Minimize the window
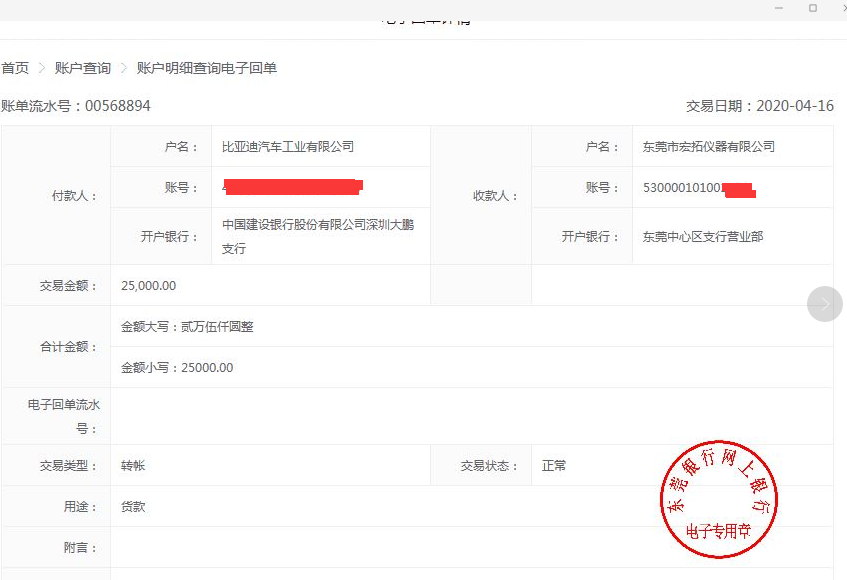Screen dimensions: 847x580 [778, 8]
